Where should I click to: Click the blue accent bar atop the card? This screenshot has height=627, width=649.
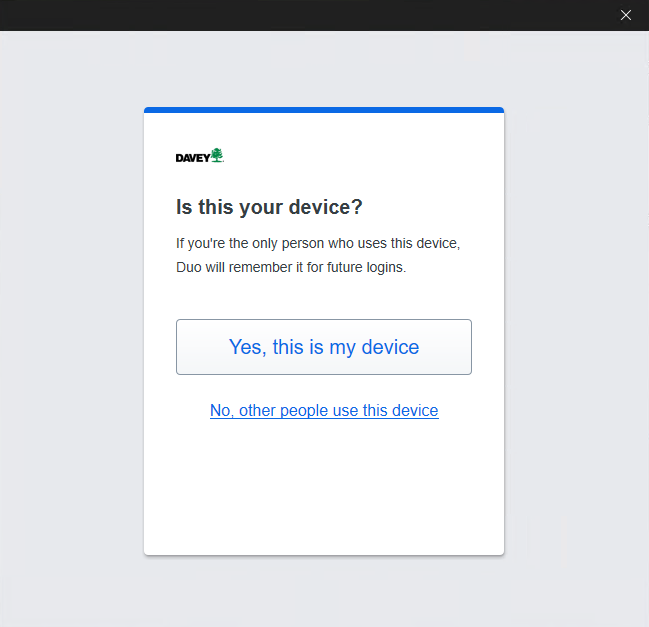pos(324,110)
